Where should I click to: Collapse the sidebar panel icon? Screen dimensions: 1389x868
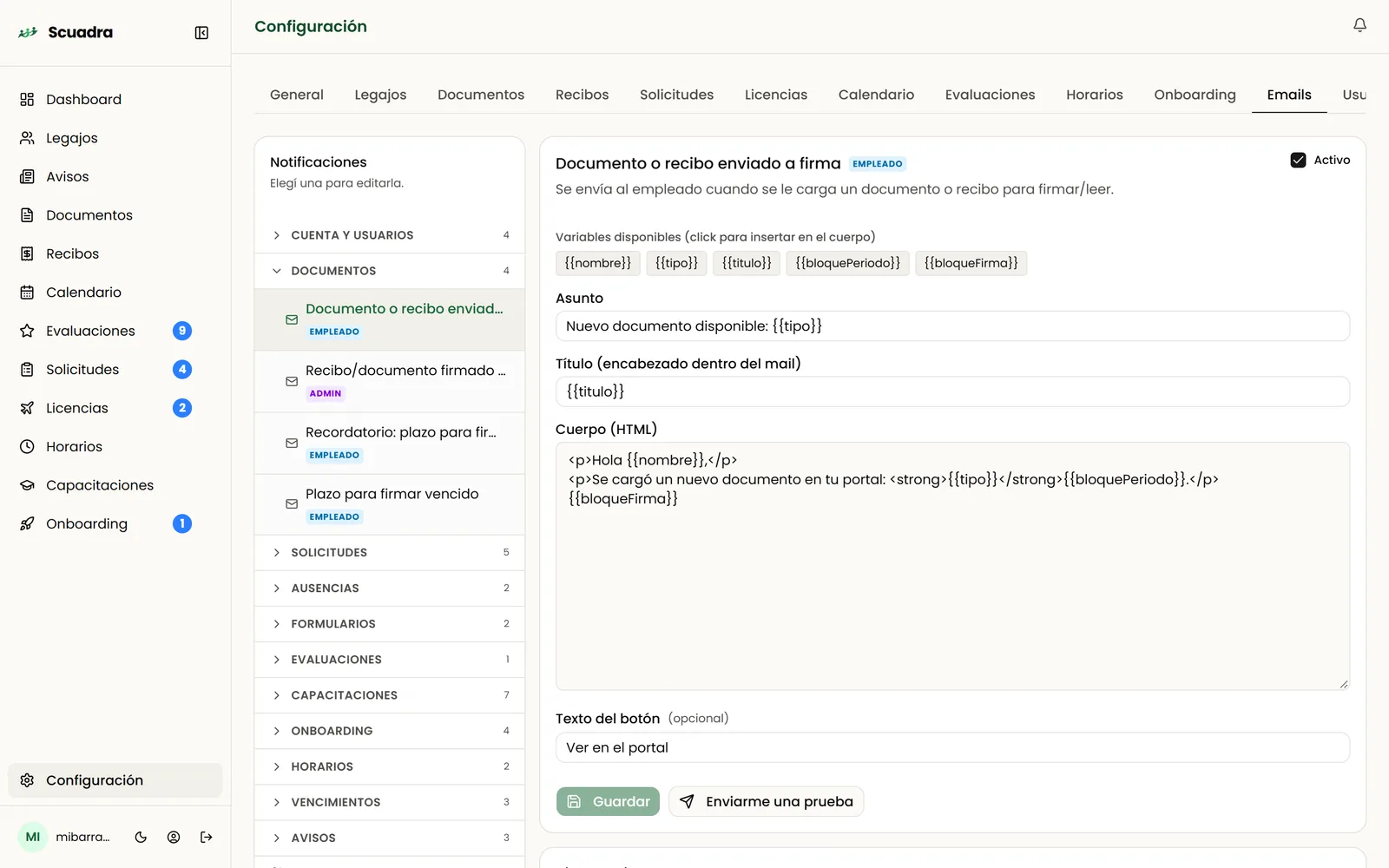pos(201,33)
